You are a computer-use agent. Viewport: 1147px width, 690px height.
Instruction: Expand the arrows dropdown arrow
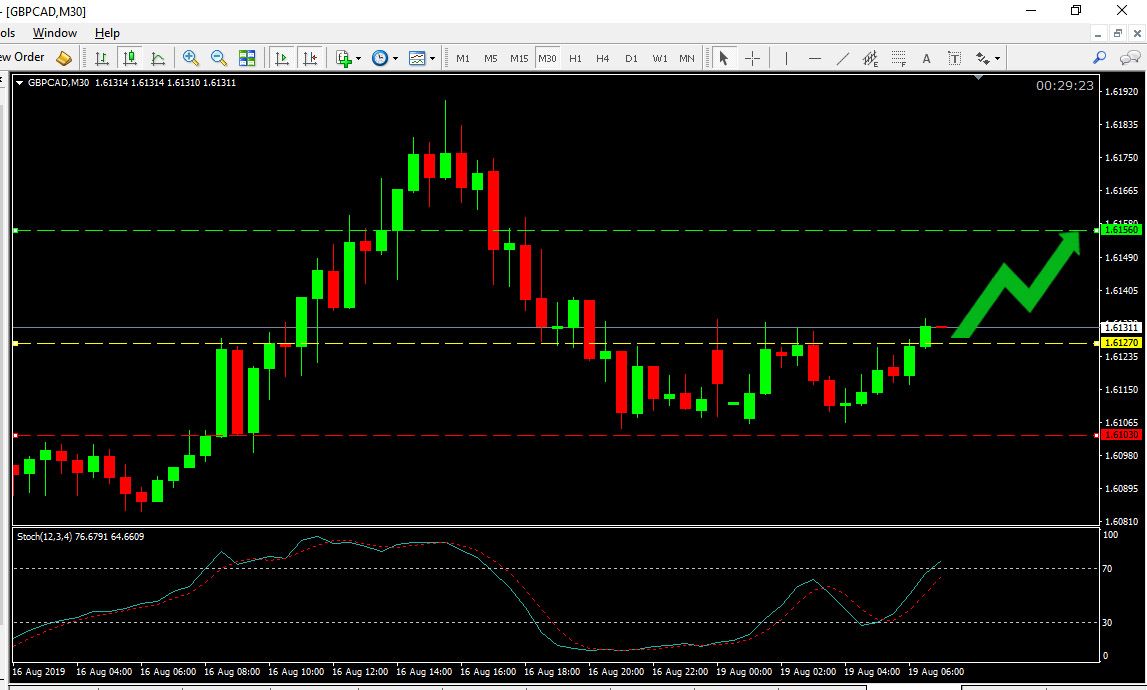998,59
